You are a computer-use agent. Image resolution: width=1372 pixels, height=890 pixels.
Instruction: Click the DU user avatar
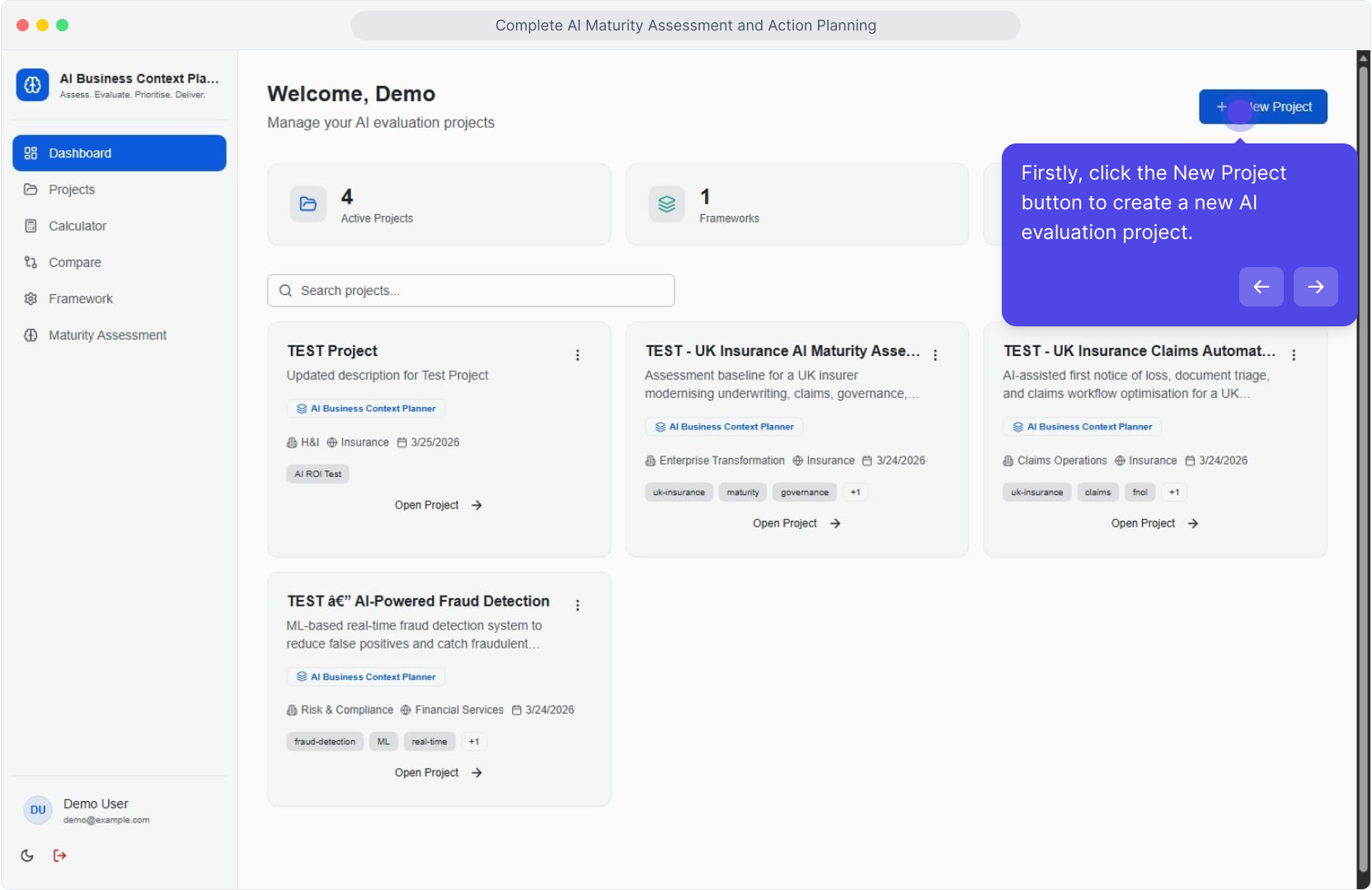click(37, 810)
